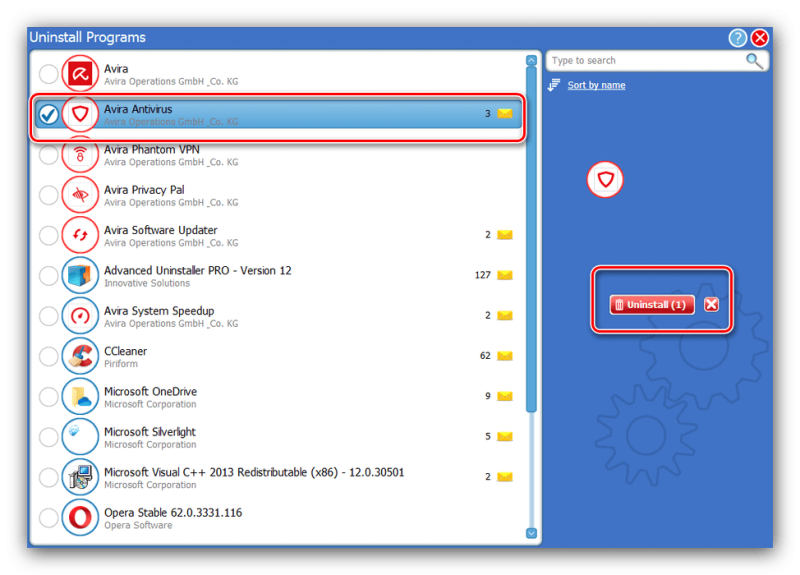This screenshot has height=575, width=800.
Task: Open reviews envelope for Avira Antivirus
Action: 505,113
